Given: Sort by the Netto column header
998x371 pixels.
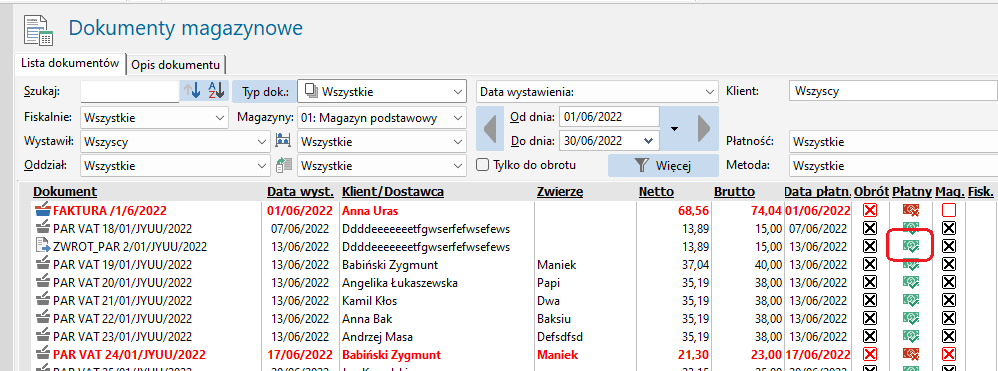Looking at the screenshot, I should [x=656, y=191].
